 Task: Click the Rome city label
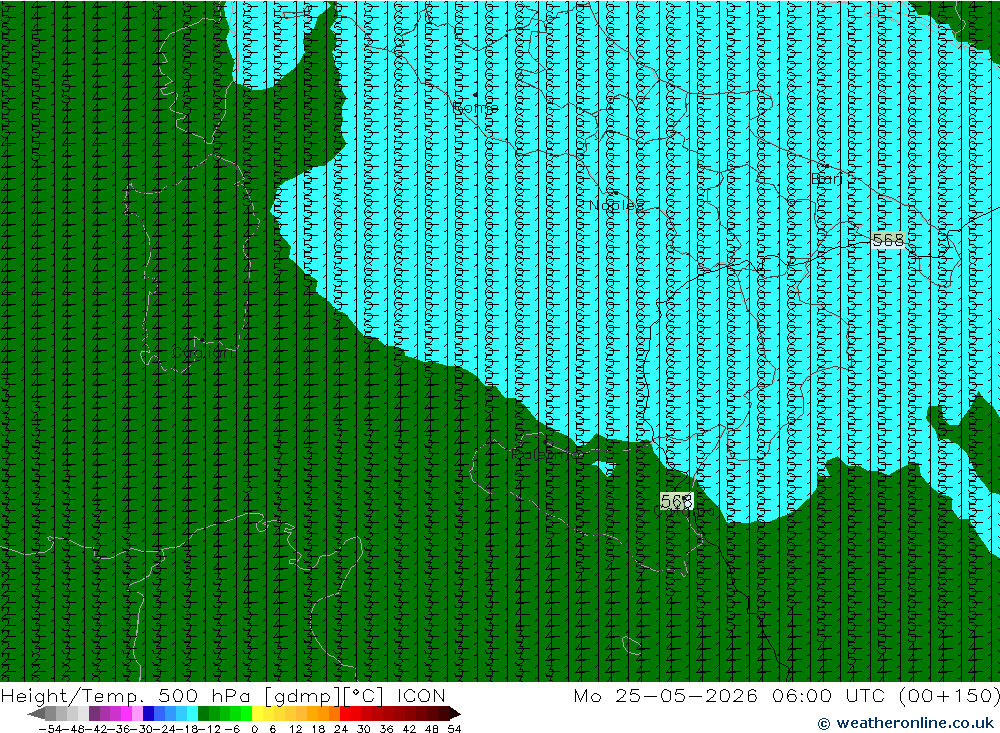coord(474,108)
